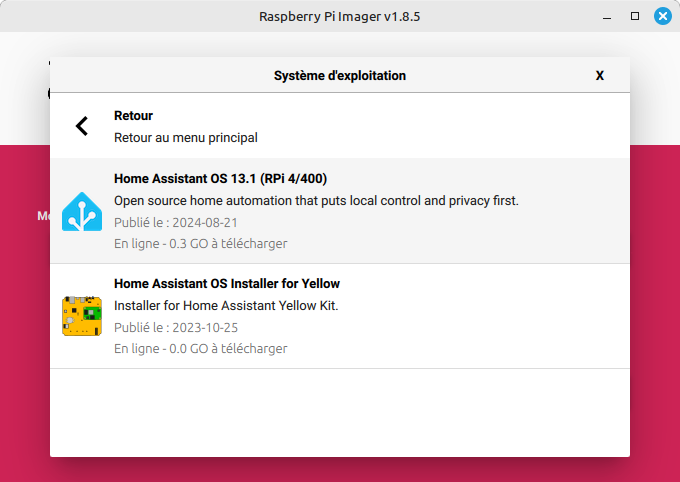Image resolution: width=680 pixels, height=482 pixels.
Task: Click 'Publié le : 2023-10-25' date
Action: point(176,328)
